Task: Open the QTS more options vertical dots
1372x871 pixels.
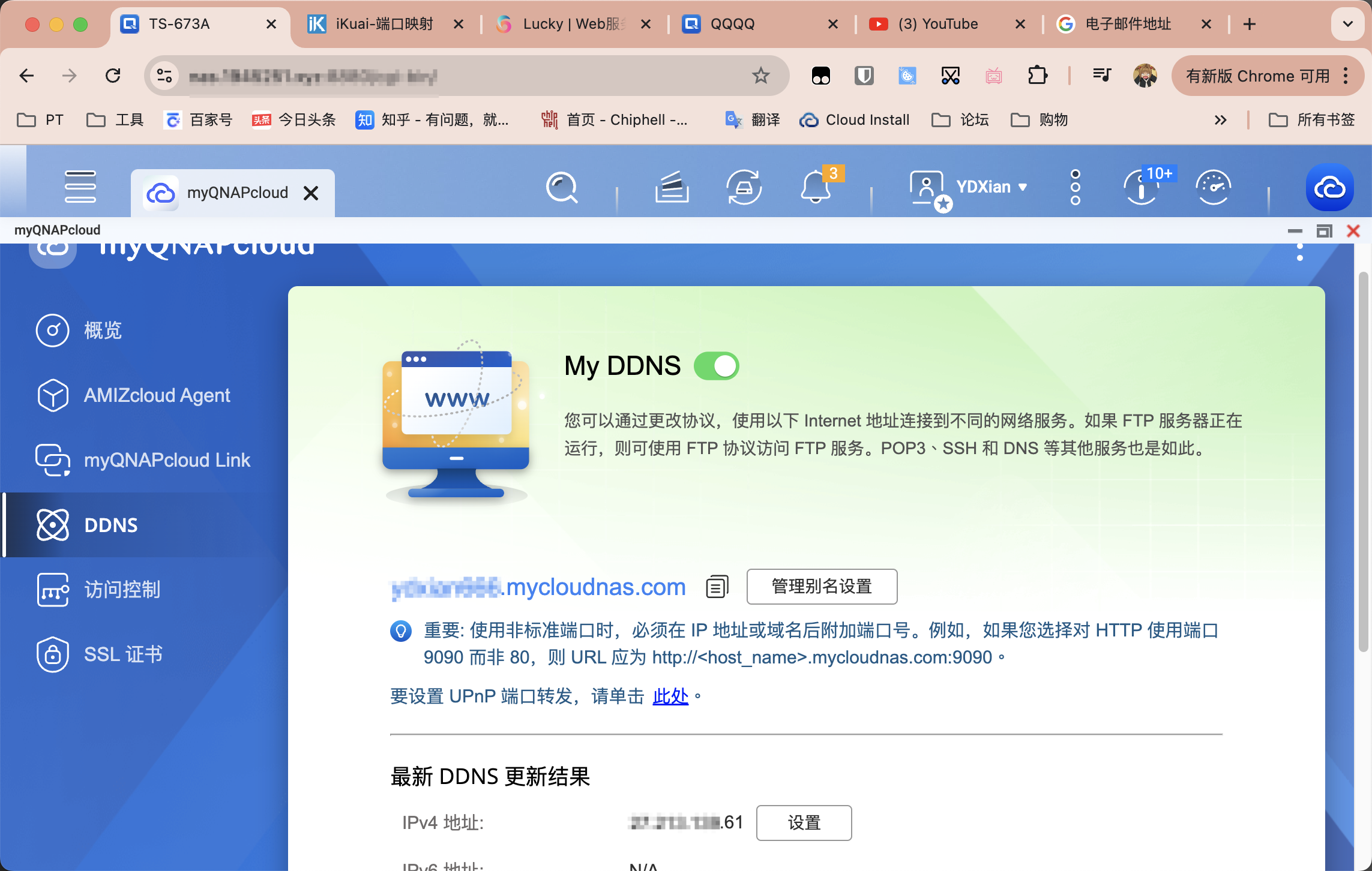Action: coord(1076,187)
